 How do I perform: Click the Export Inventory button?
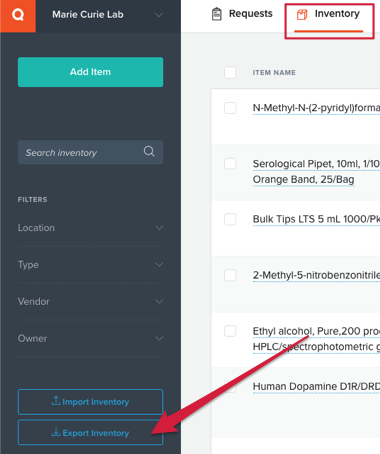pyautogui.click(x=90, y=432)
